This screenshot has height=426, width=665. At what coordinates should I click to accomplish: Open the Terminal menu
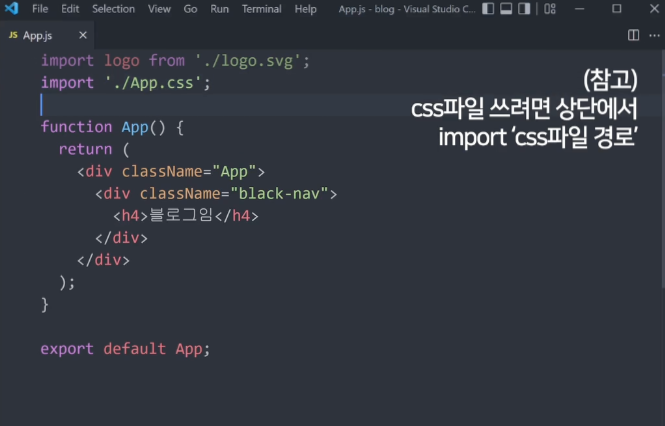[x=262, y=9]
